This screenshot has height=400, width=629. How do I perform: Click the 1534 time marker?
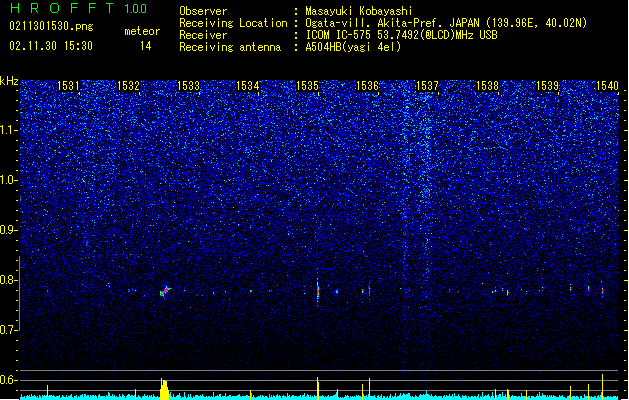click(x=248, y=86)
